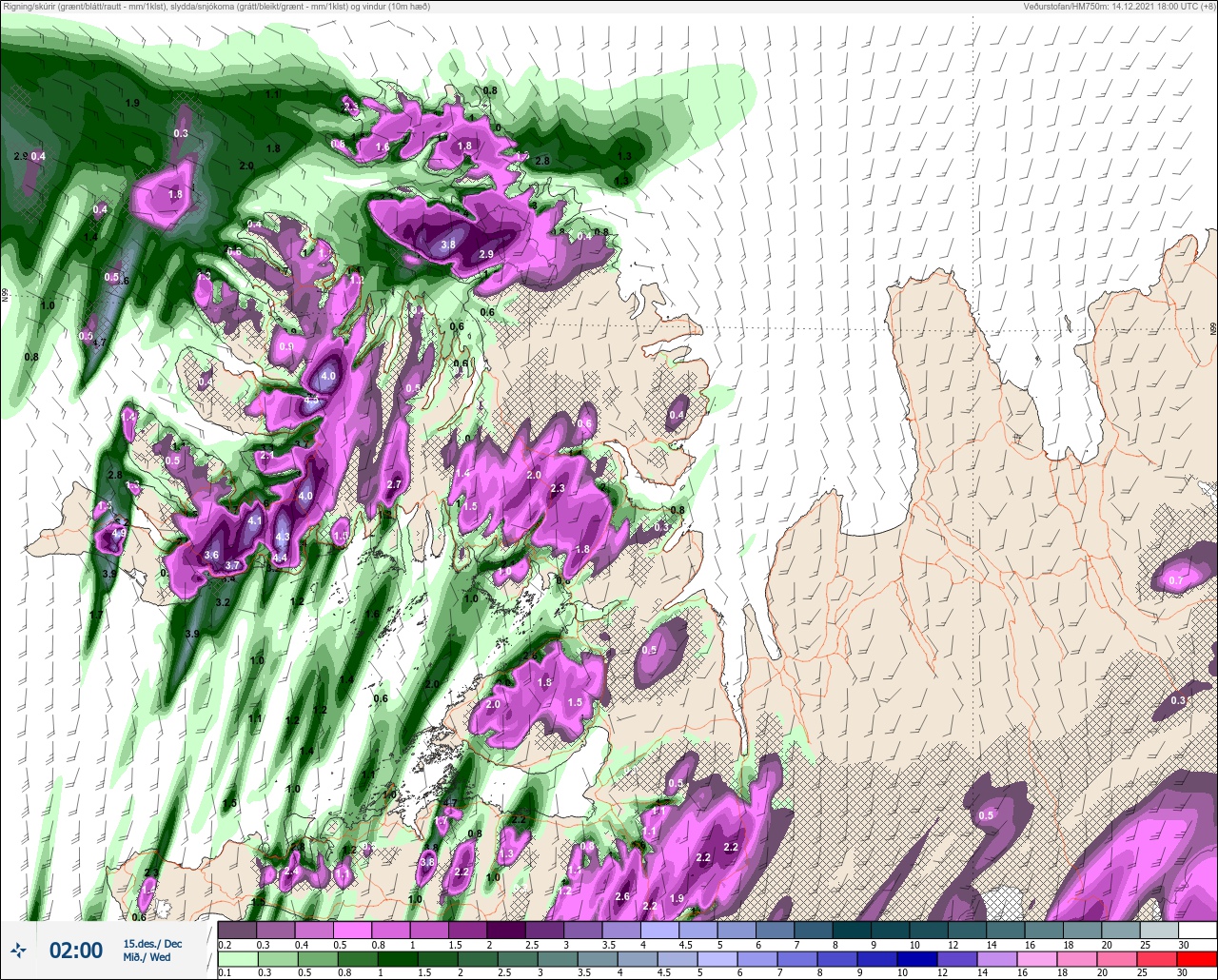
Task: Click the four-pointed star icon beside the time
Action: pyautogui.click(x=18, y=950)
